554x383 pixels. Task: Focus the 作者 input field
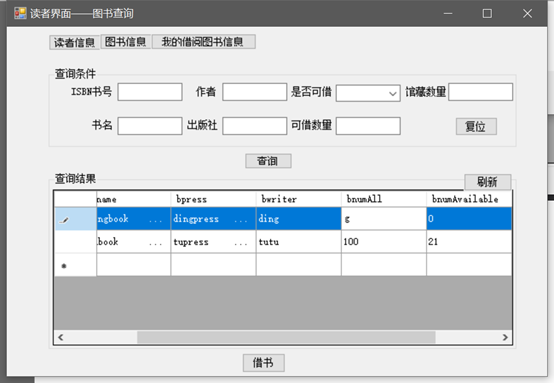[x=254, y=92]
